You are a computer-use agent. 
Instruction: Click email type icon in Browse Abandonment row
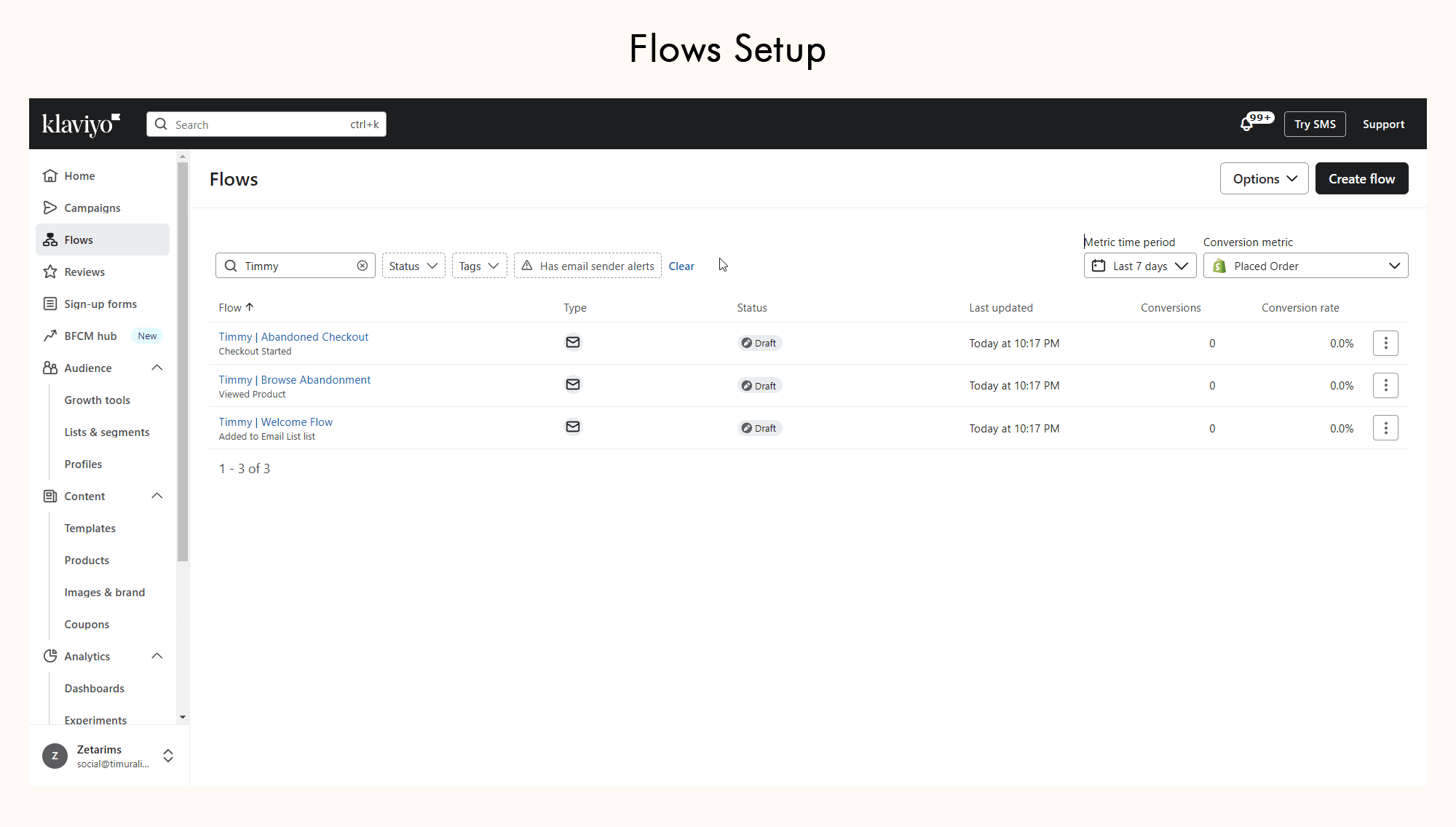[573, 384]
